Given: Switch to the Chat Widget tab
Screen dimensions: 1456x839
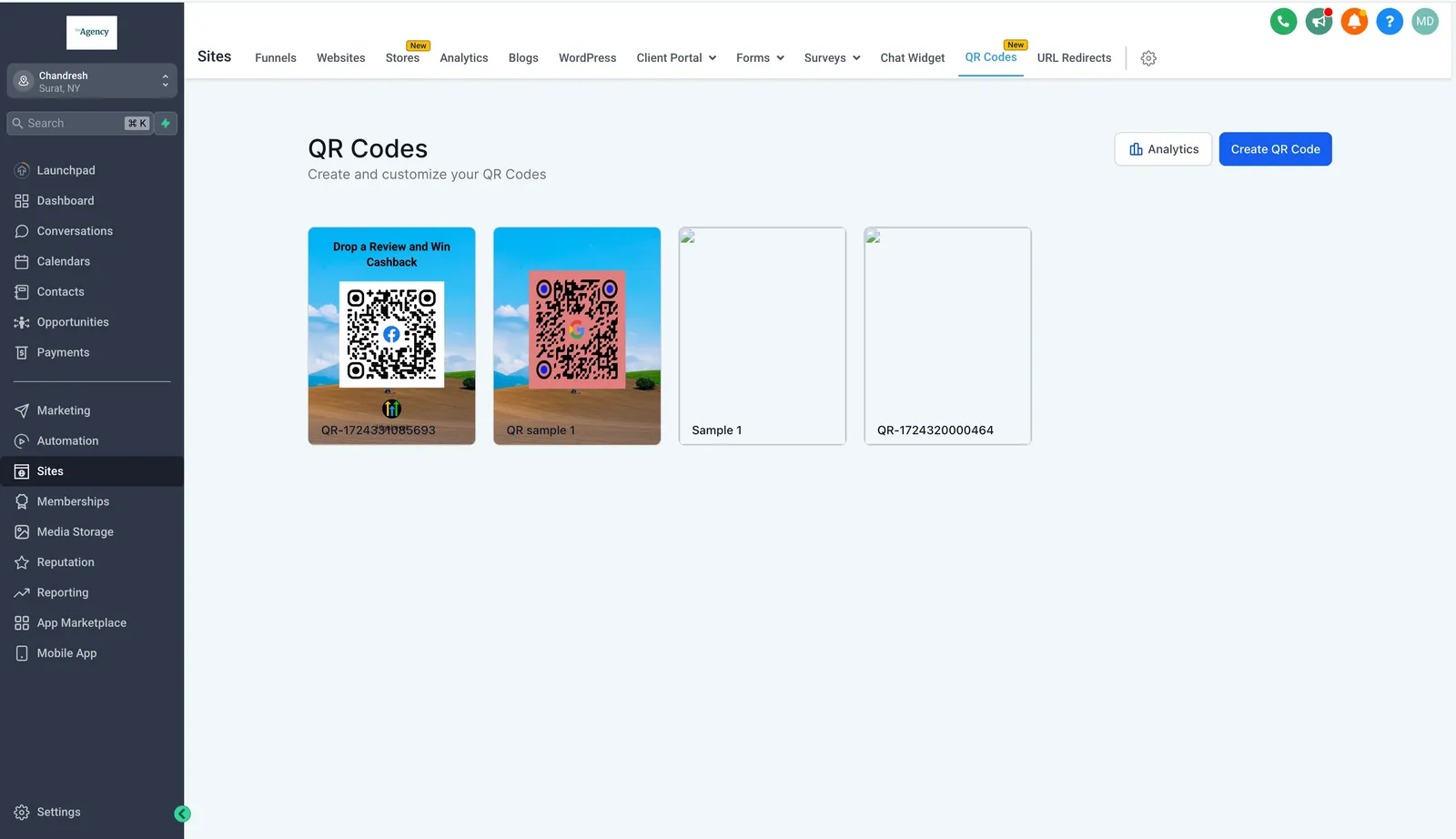Looking at the screenshot, I should click(913, 57).
